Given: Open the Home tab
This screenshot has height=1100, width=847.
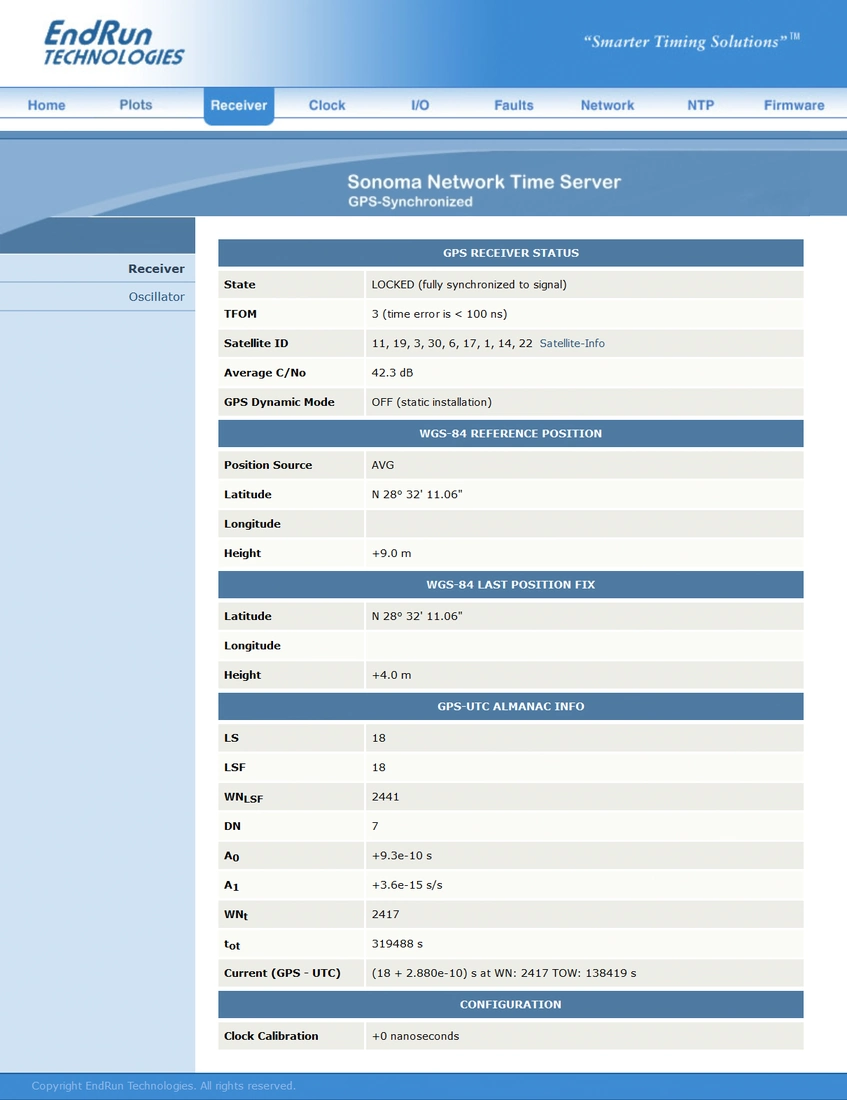Looking at the screenshot, I should pyautogui.click(x=46, y=105).
